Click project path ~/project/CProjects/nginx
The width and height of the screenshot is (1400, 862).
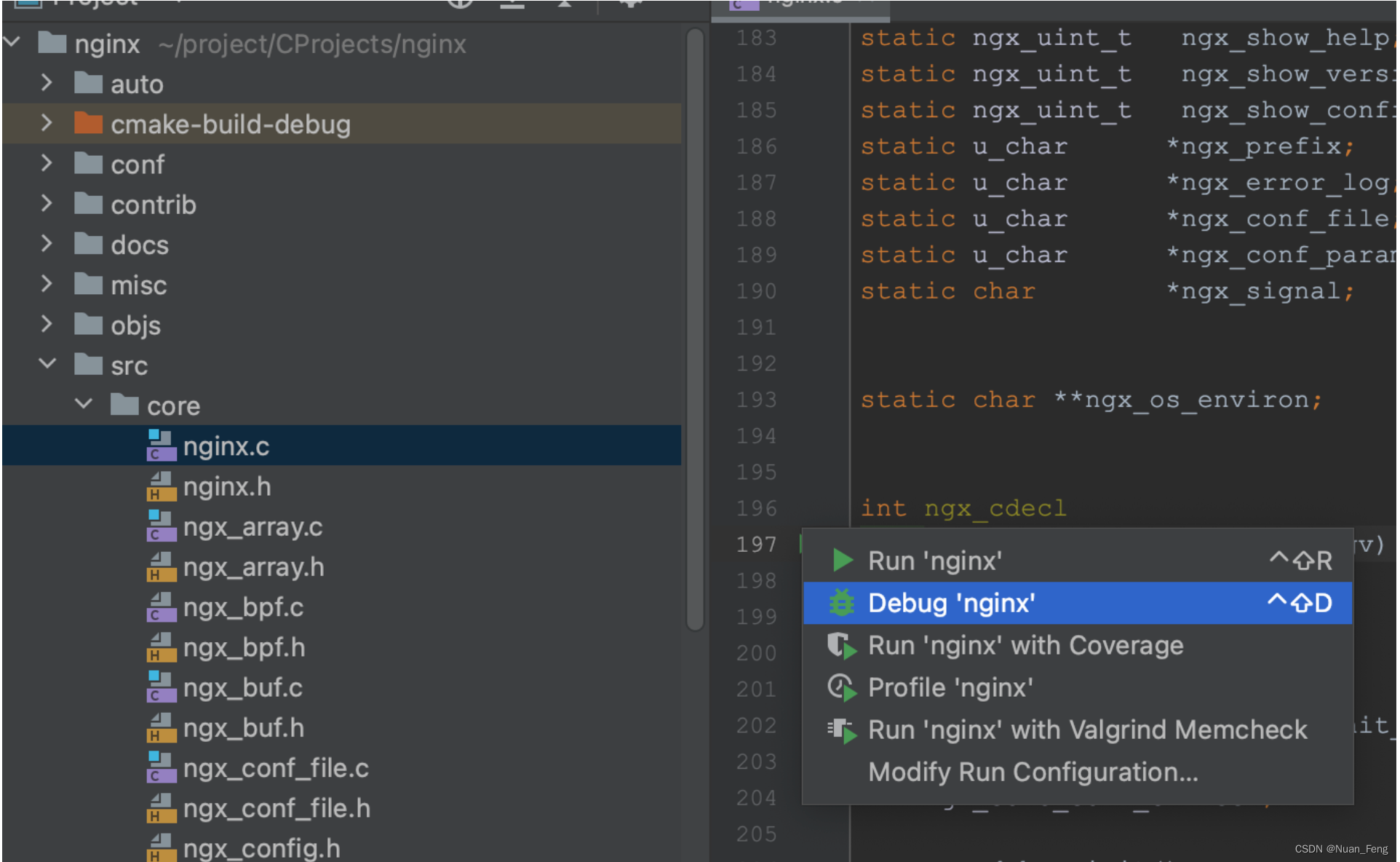pos(312,44)
